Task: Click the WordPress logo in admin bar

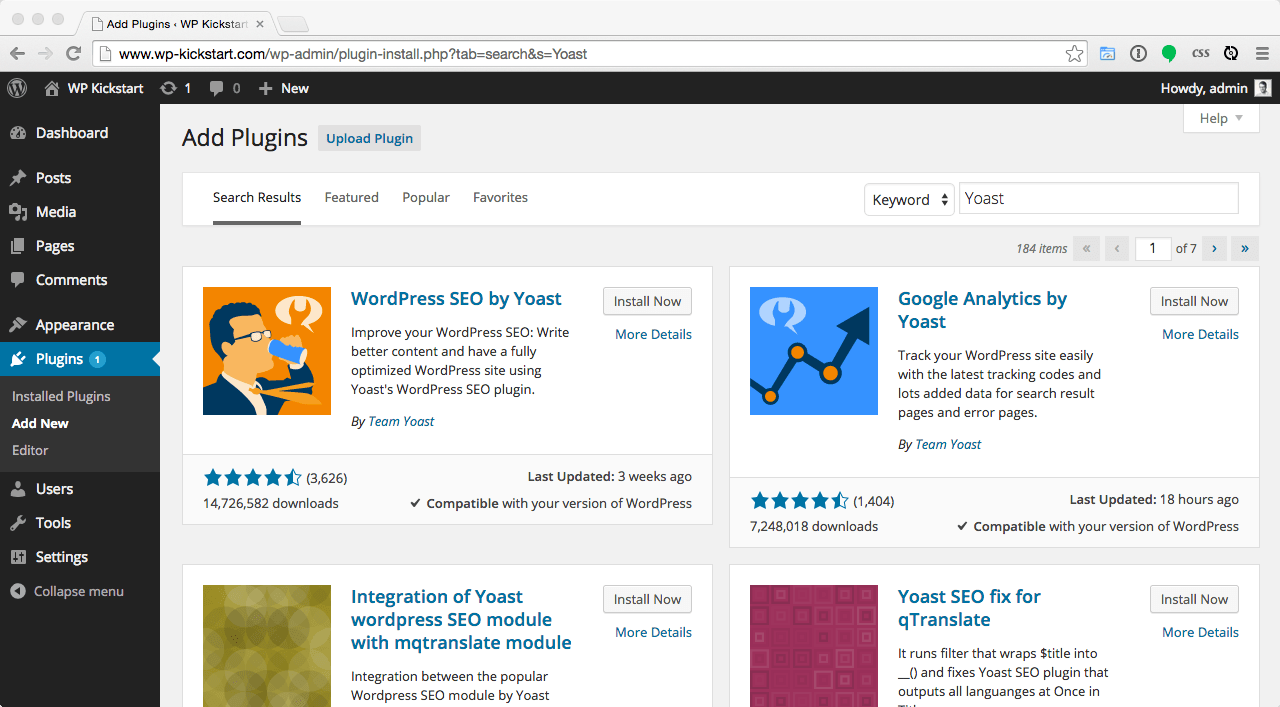Action: 17,88
